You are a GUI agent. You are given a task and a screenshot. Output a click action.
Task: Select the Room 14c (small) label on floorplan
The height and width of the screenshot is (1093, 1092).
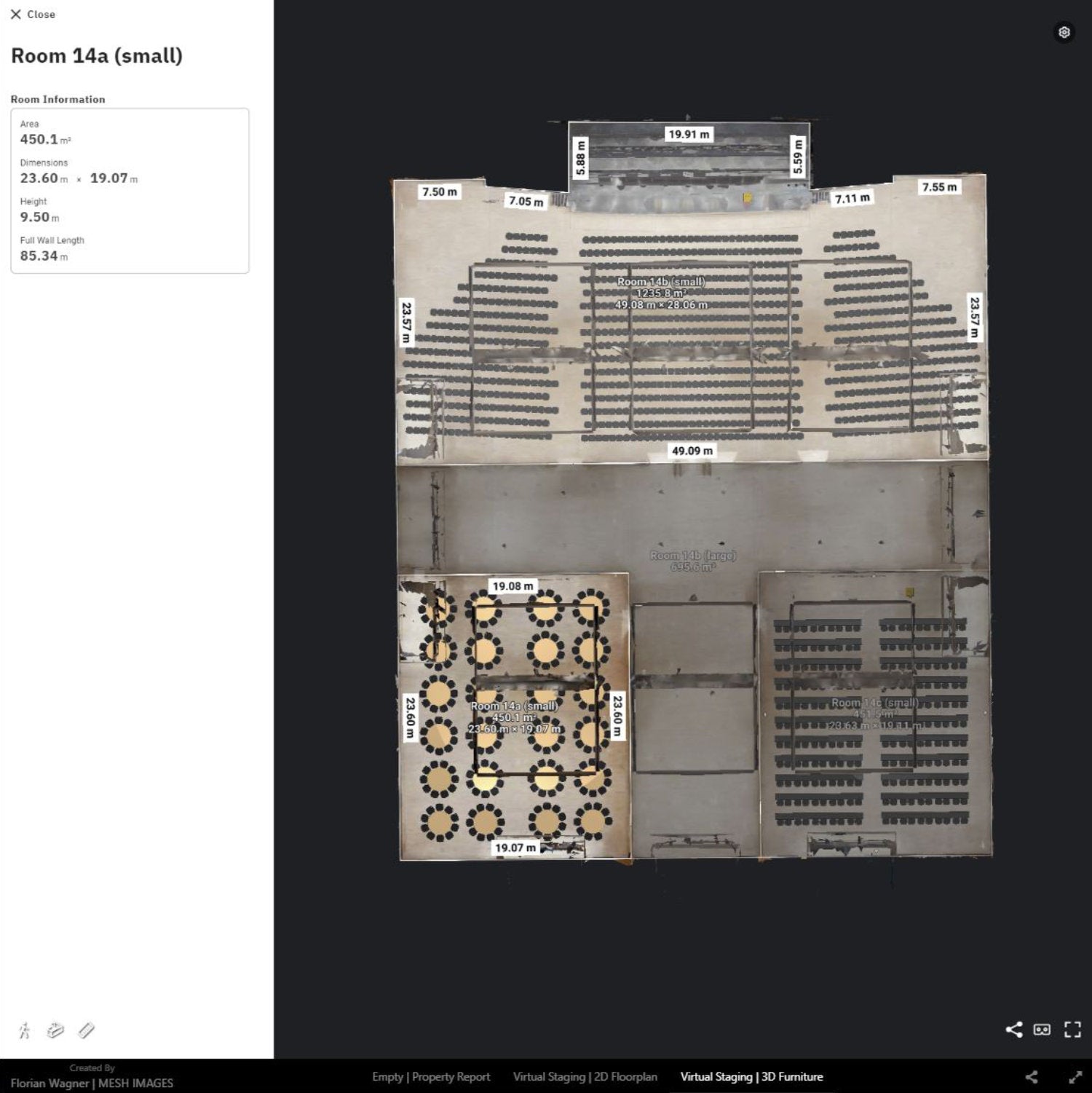tap(874, 703)
